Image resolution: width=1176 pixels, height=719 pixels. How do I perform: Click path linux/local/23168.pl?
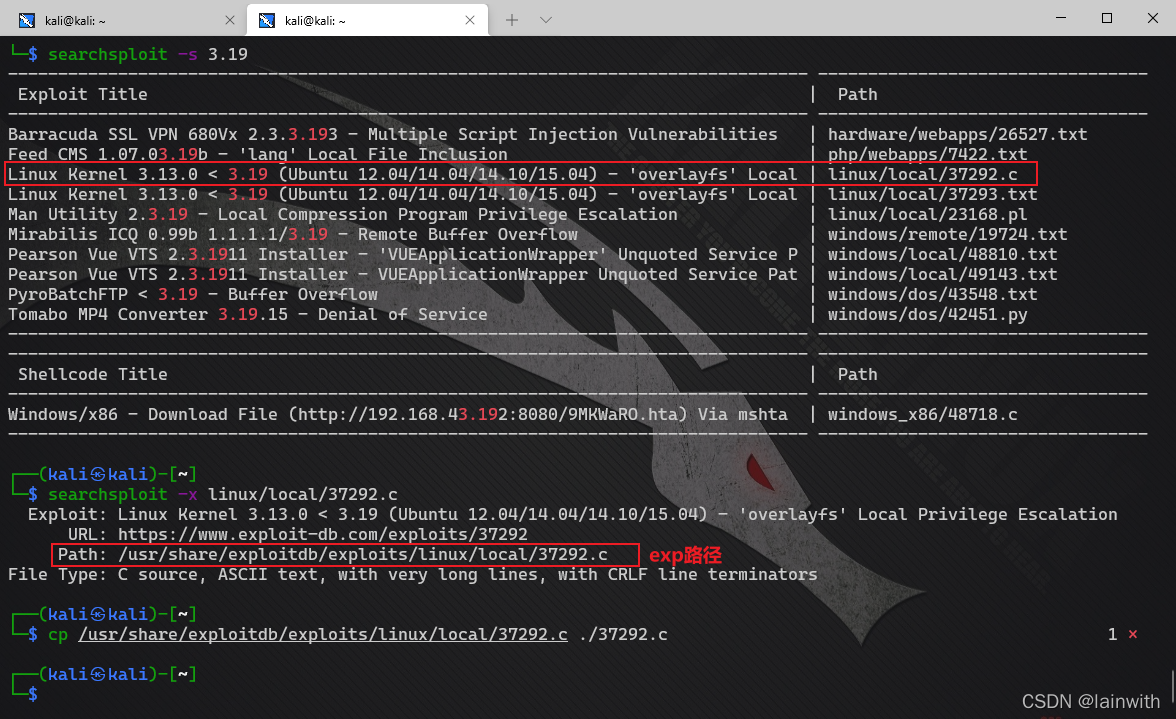point(927,214)
